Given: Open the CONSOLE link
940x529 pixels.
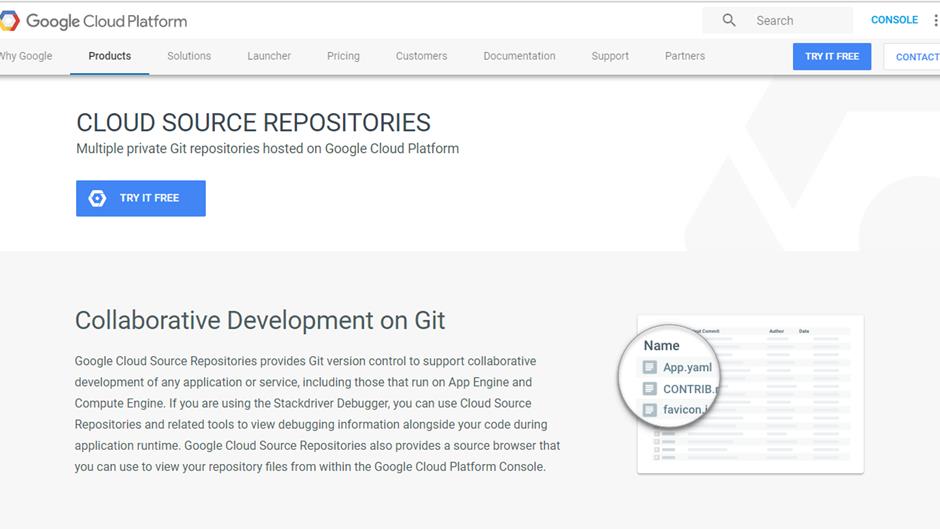Looking at the screenshot, I should [x=894, y=20].
